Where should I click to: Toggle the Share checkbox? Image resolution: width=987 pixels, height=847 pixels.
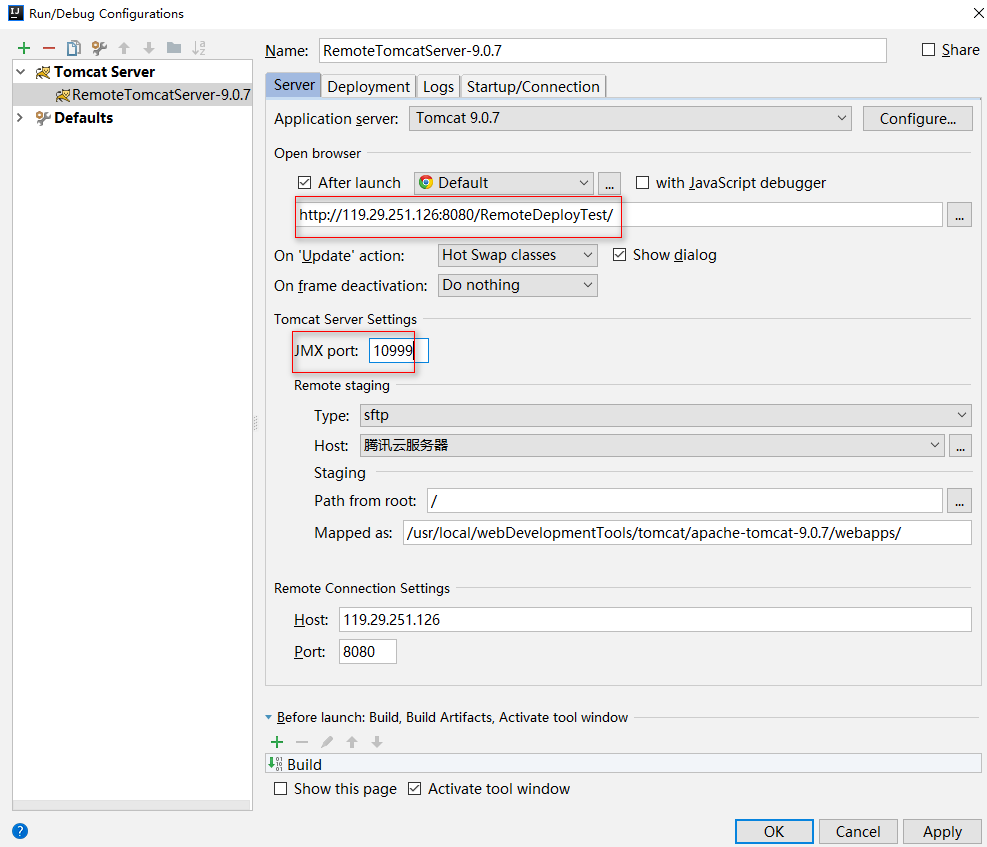pos(928,50)
